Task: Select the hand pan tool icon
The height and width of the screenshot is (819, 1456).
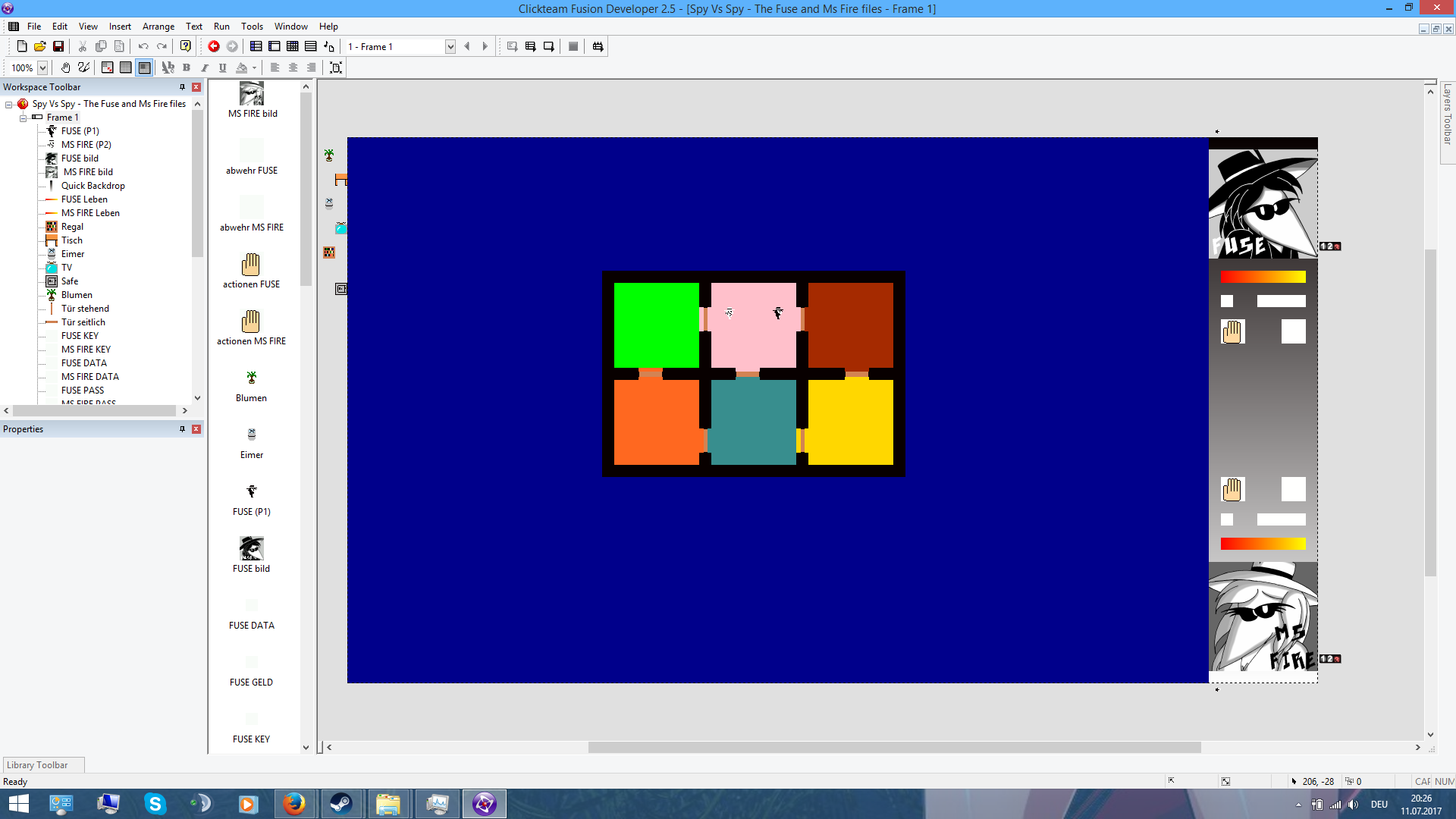Action: pyautogui.click(x=66, y=67)
